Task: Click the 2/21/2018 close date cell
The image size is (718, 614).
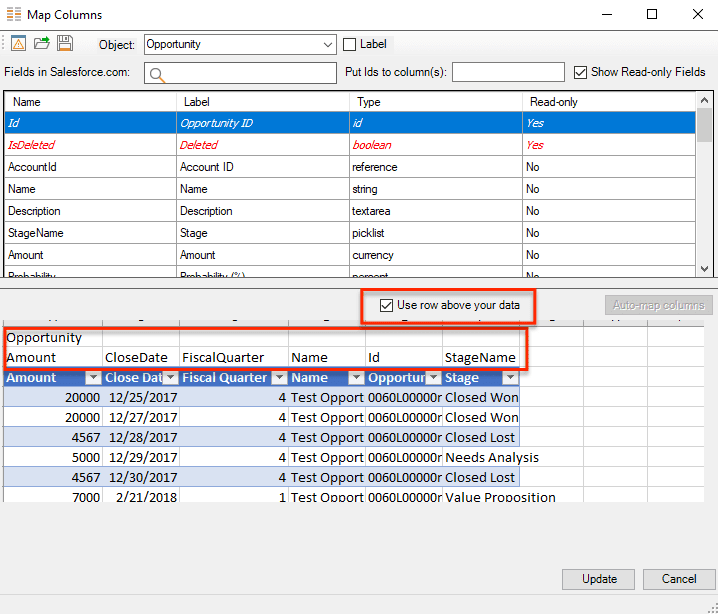Action: coord(141,497)
